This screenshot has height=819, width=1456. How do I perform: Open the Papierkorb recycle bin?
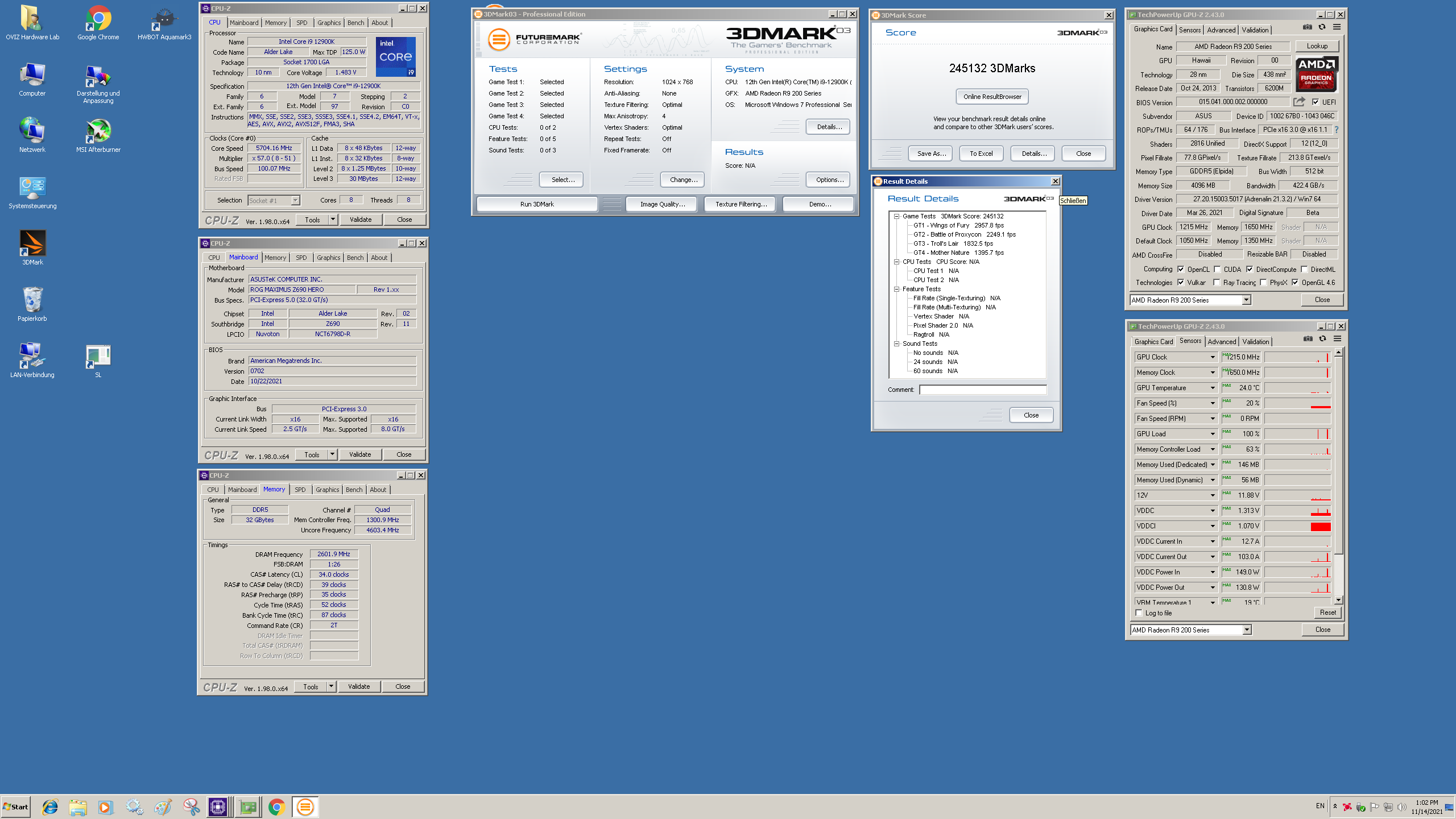pos(32,304)
